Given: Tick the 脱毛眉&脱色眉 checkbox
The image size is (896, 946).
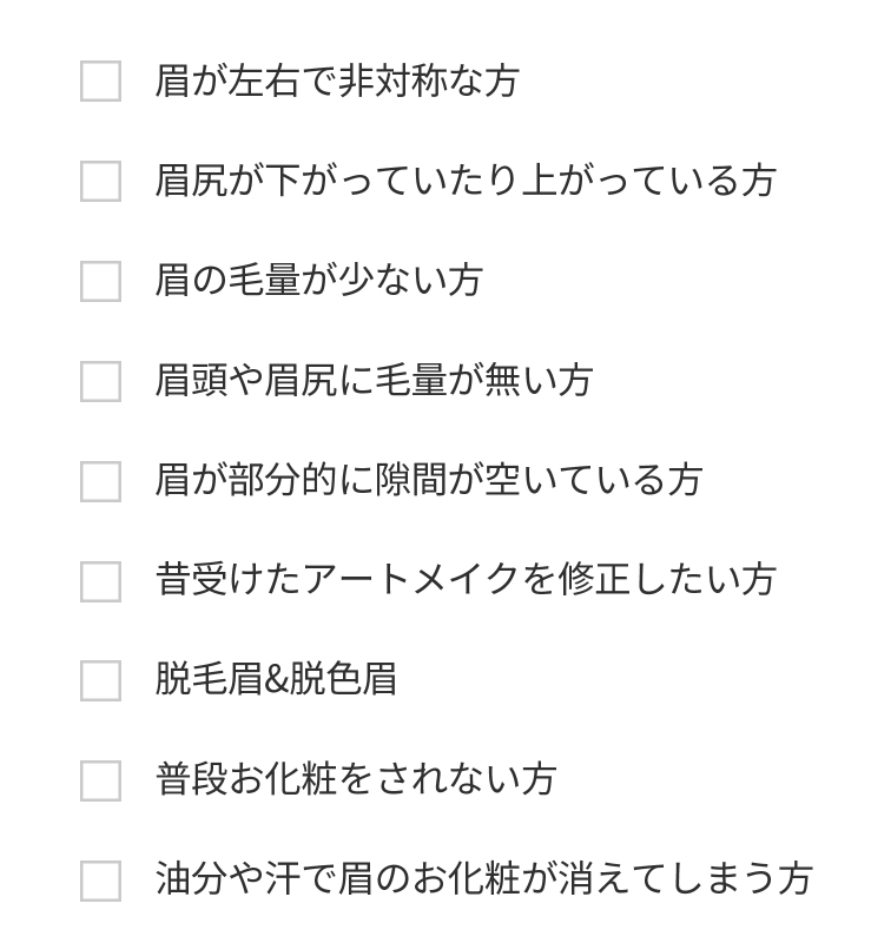Looking at the screenshot, I should (x=100, y=680).
